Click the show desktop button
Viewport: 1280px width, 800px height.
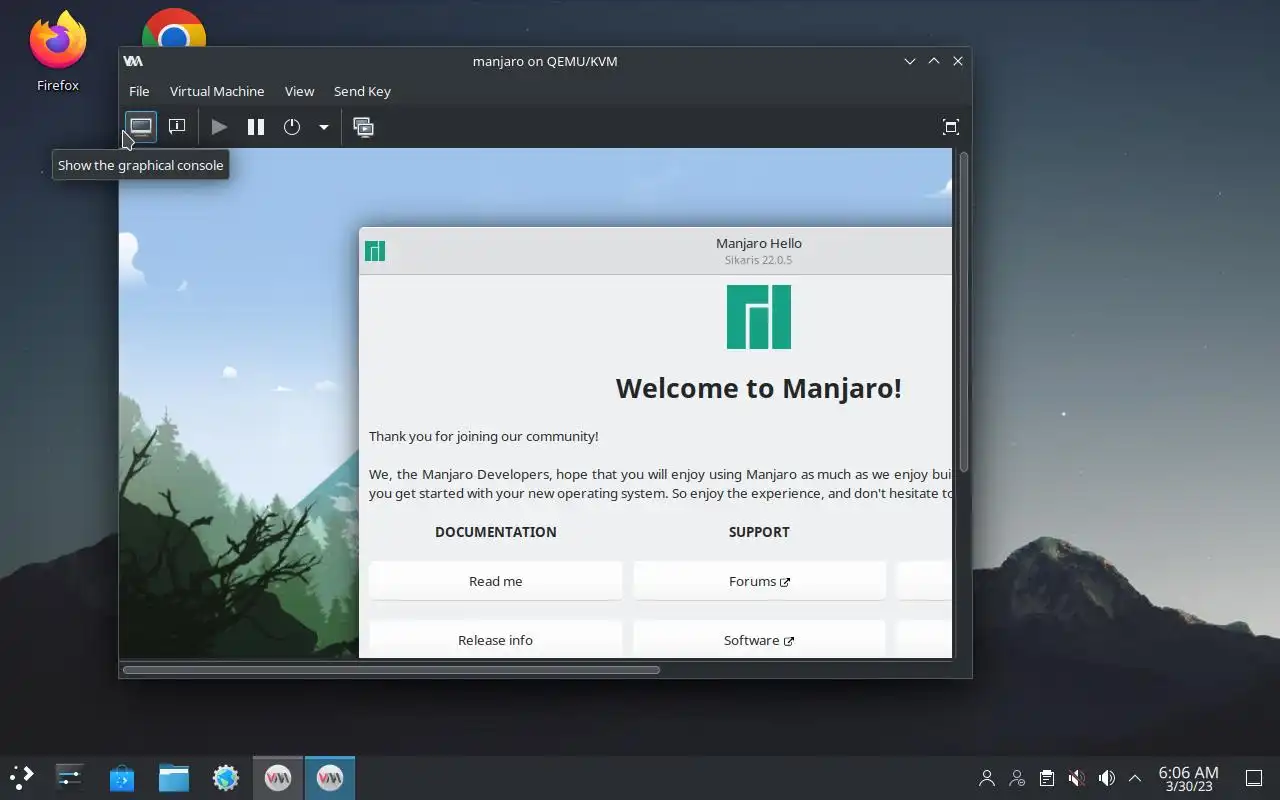point(1253,778)
